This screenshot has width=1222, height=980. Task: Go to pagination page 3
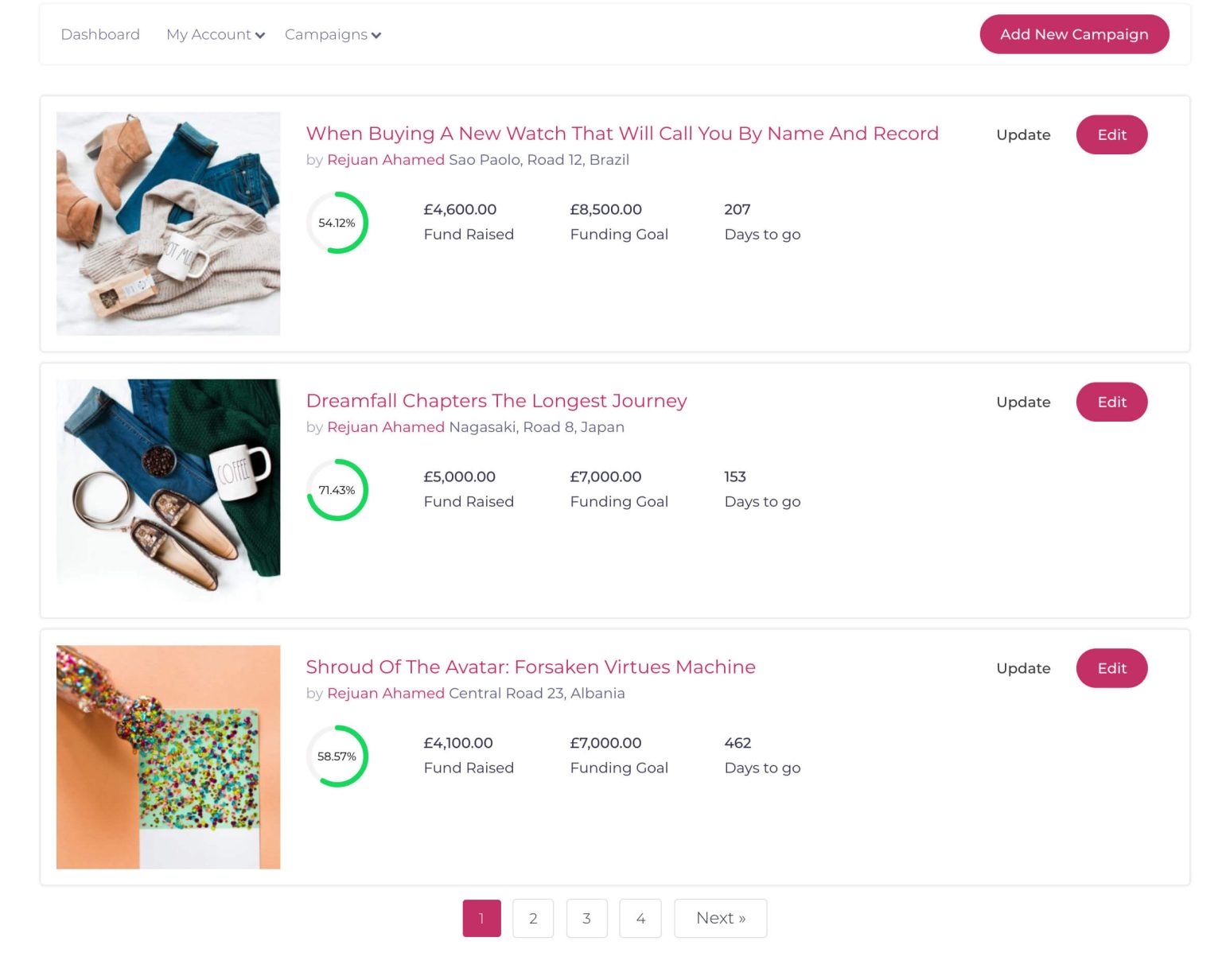click(x=586, y=918)
